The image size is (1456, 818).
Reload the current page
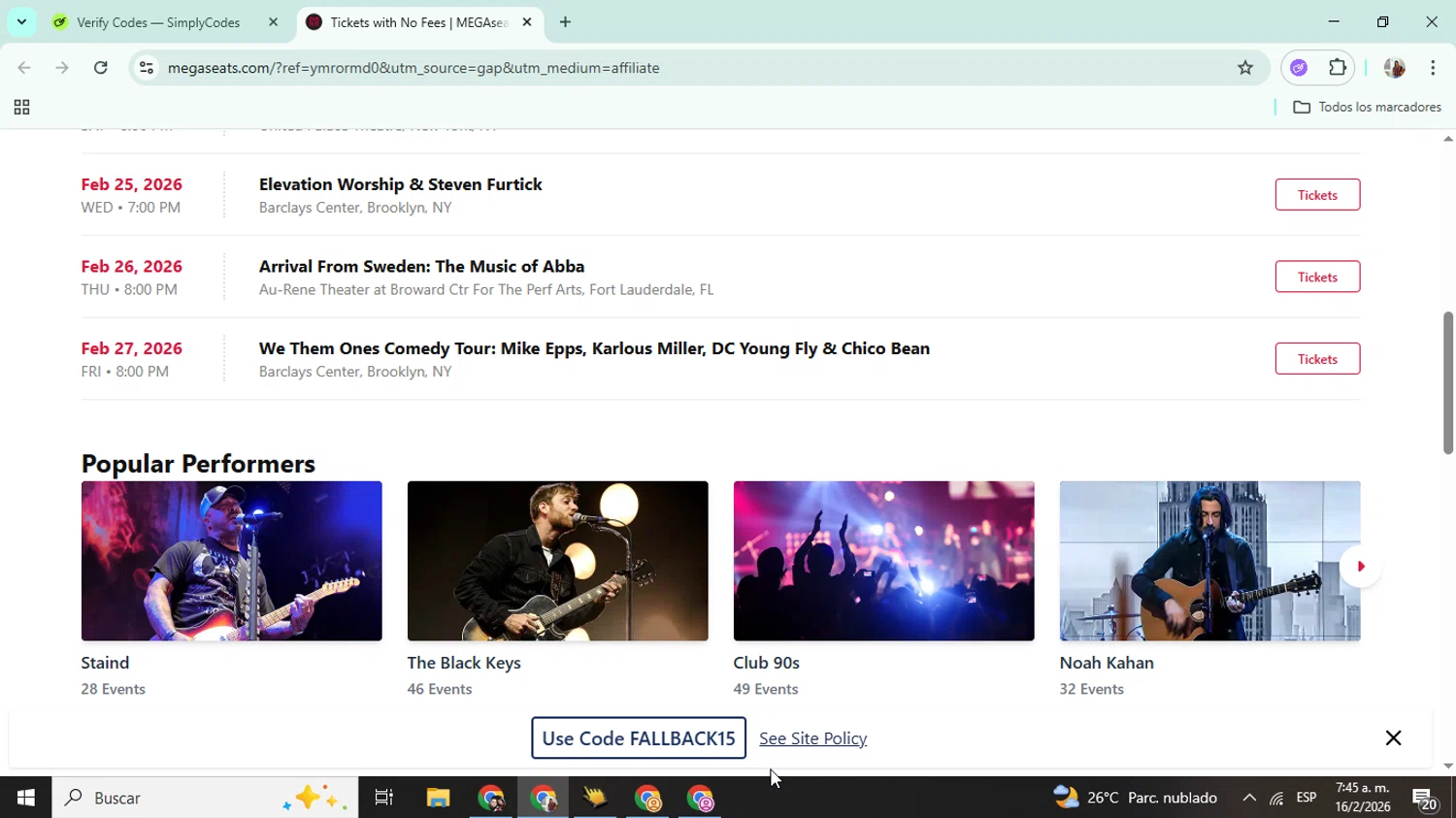[x=101, y=68]
